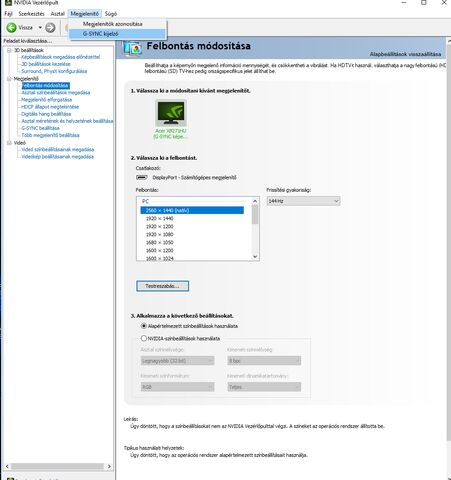Open Videókép beállításainak megadása
Viewport: 451px width, 480px height.
(57, 157)
